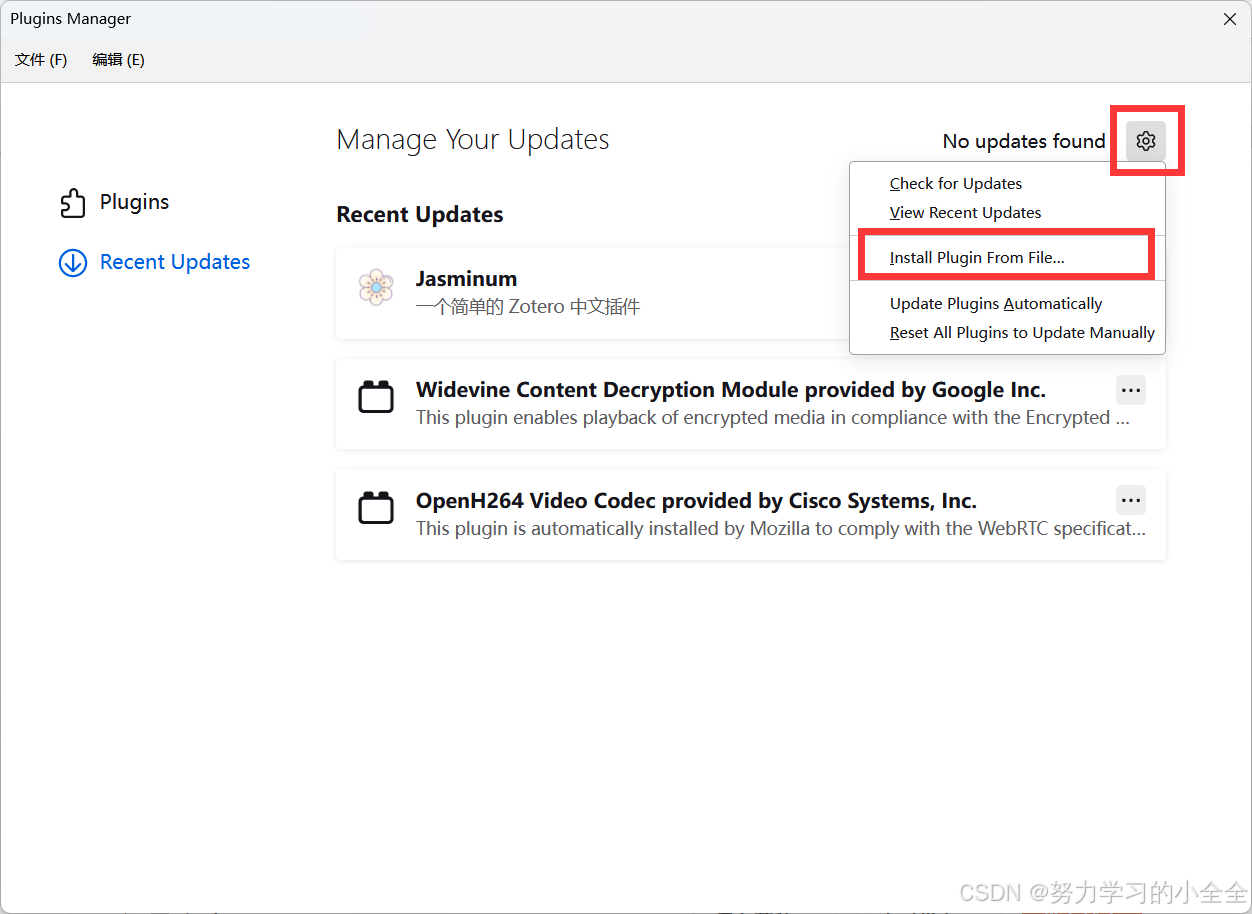Open the Widevine Content Decryption Module title

tap(731, 390)
